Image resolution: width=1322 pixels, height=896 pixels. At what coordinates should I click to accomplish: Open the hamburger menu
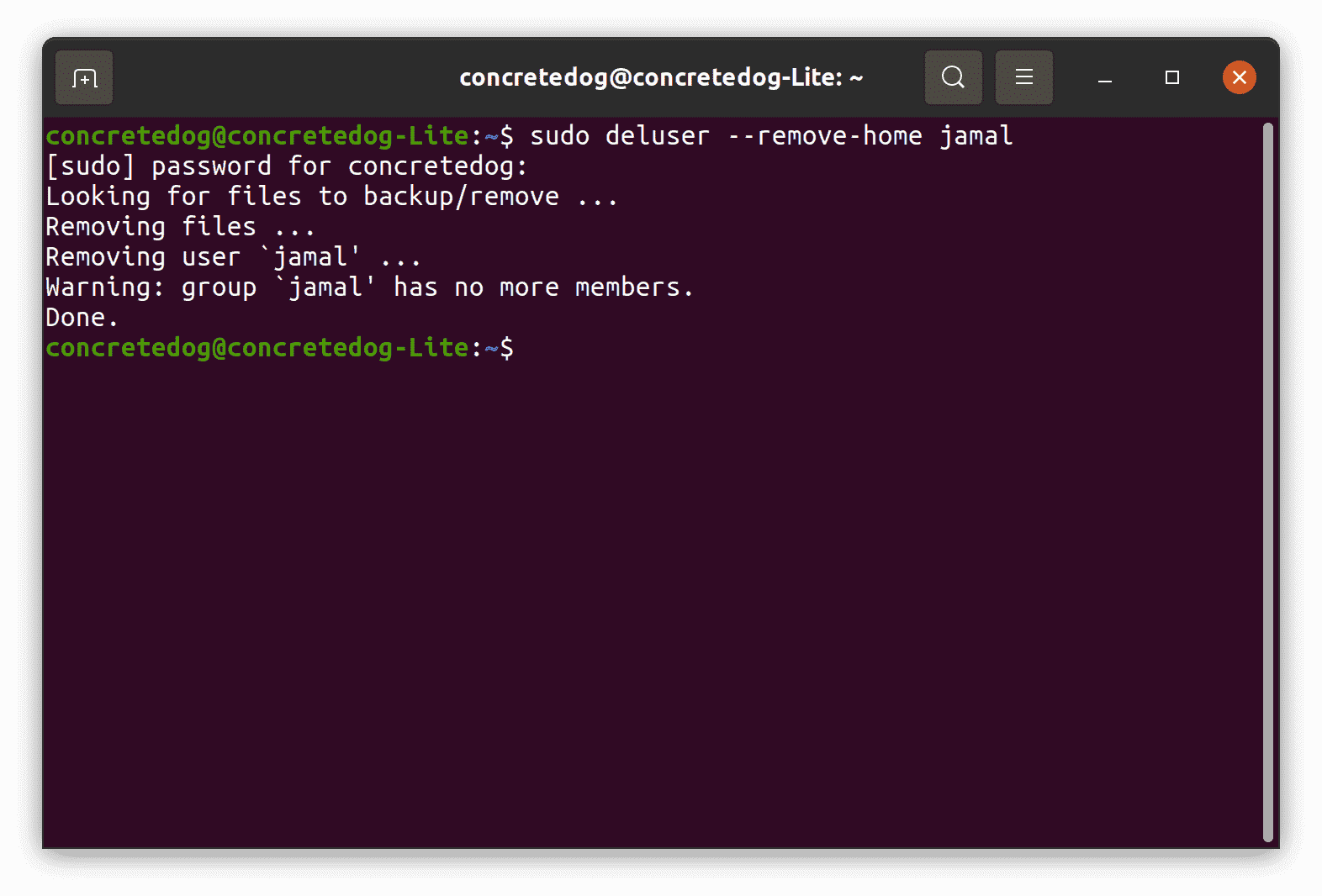coord(1023,77)
